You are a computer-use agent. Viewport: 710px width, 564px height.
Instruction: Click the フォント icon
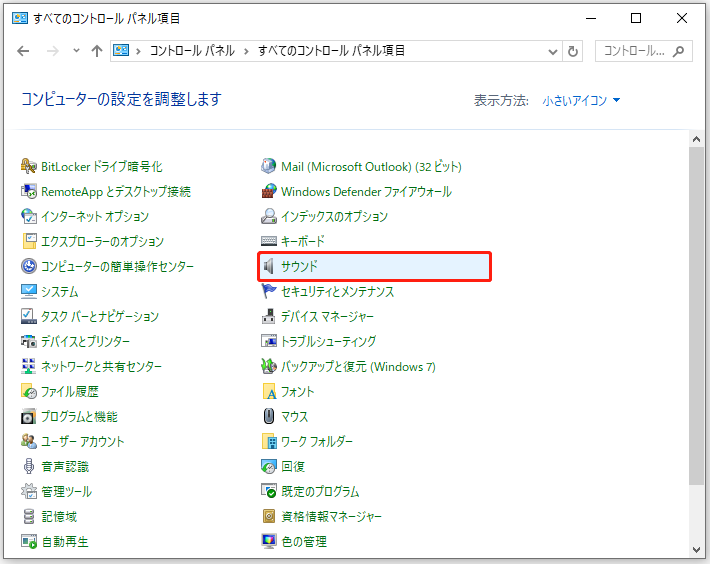(x=269, y=392)
